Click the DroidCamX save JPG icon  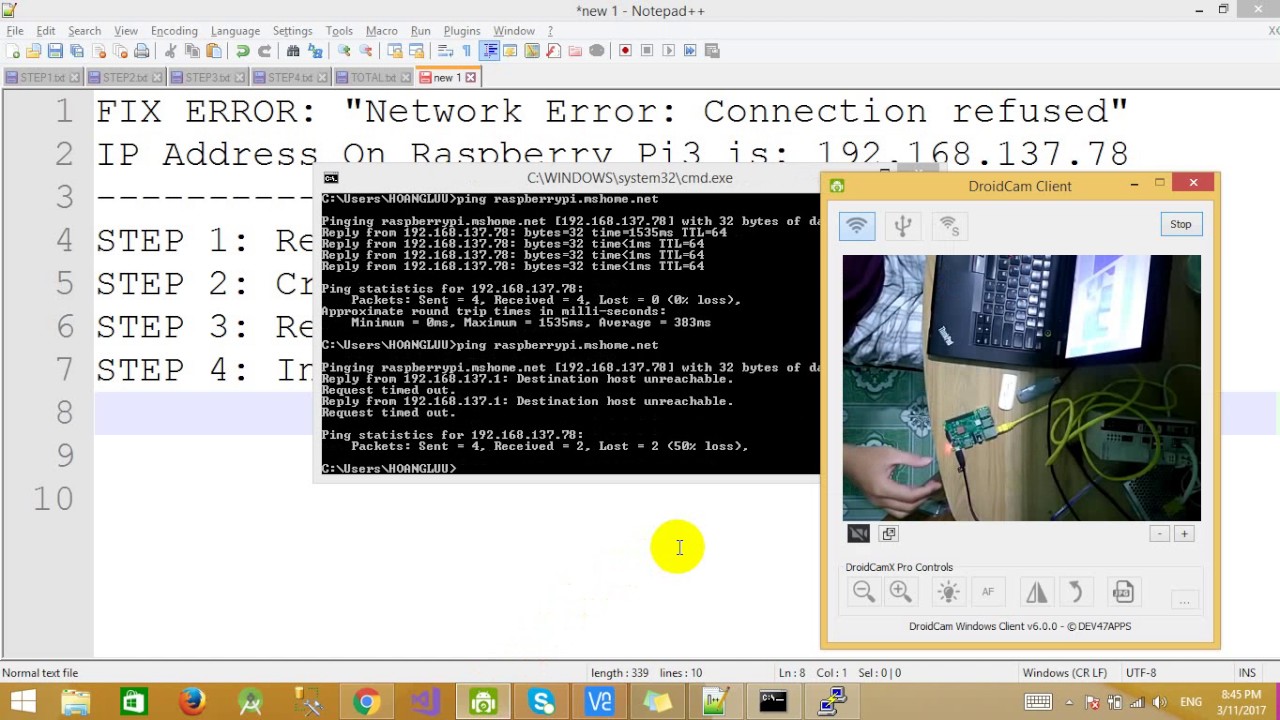click(x=1123, y=592)
